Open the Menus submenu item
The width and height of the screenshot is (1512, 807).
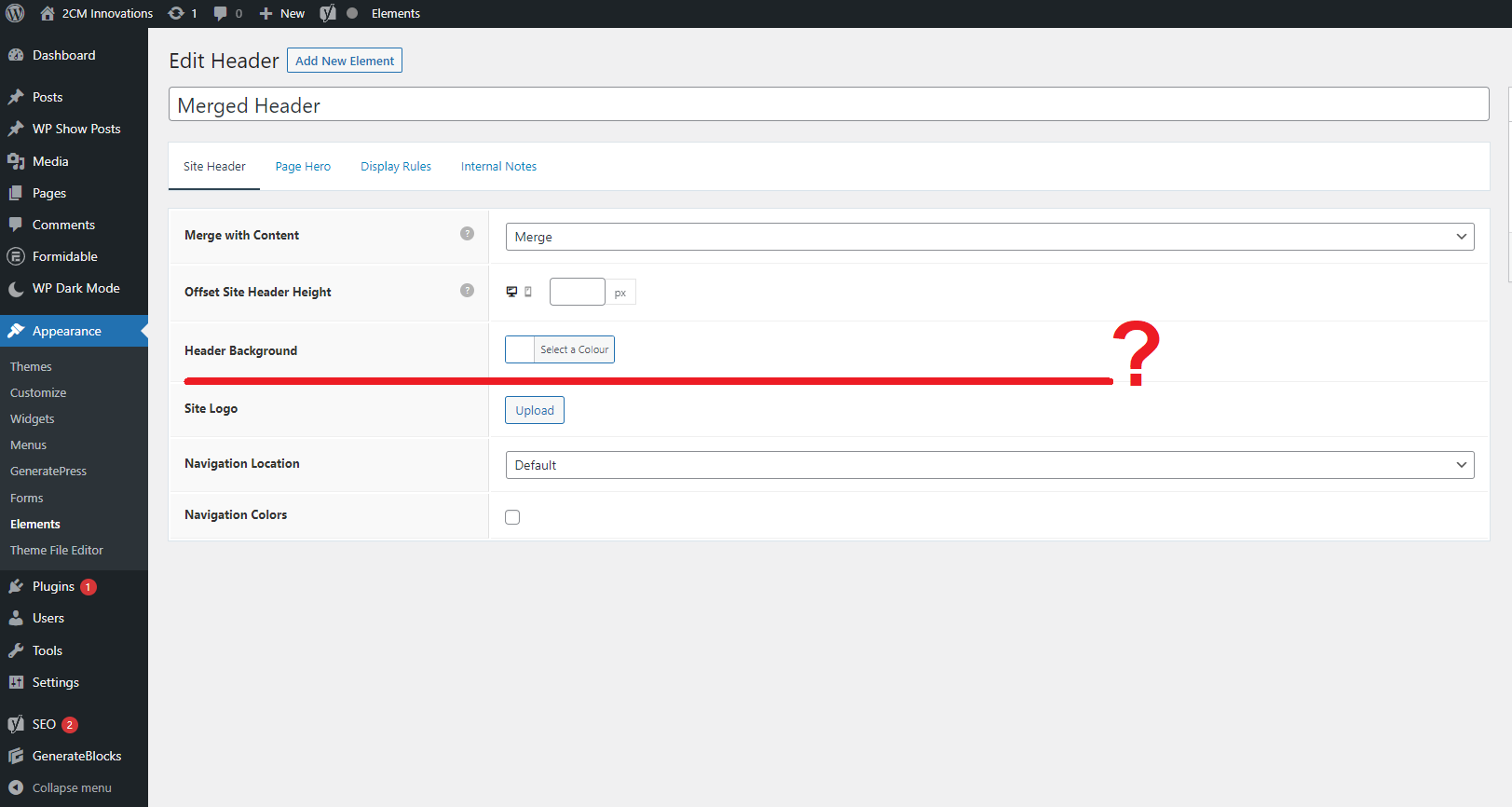(x=28, y=445)
